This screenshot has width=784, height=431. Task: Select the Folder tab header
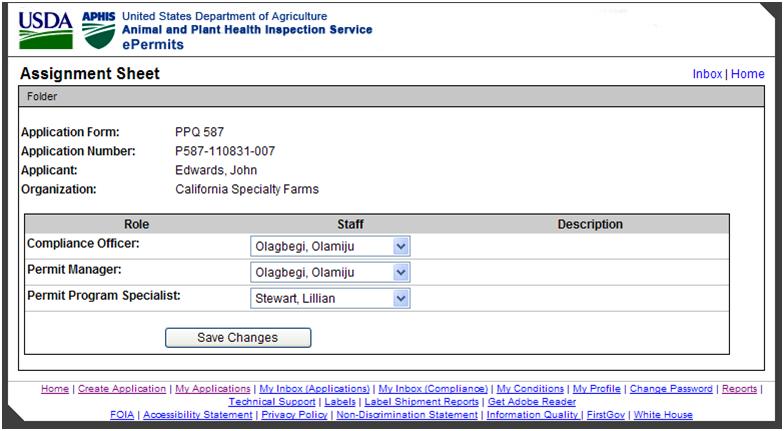pyautogui.click(x=42, y=97)
